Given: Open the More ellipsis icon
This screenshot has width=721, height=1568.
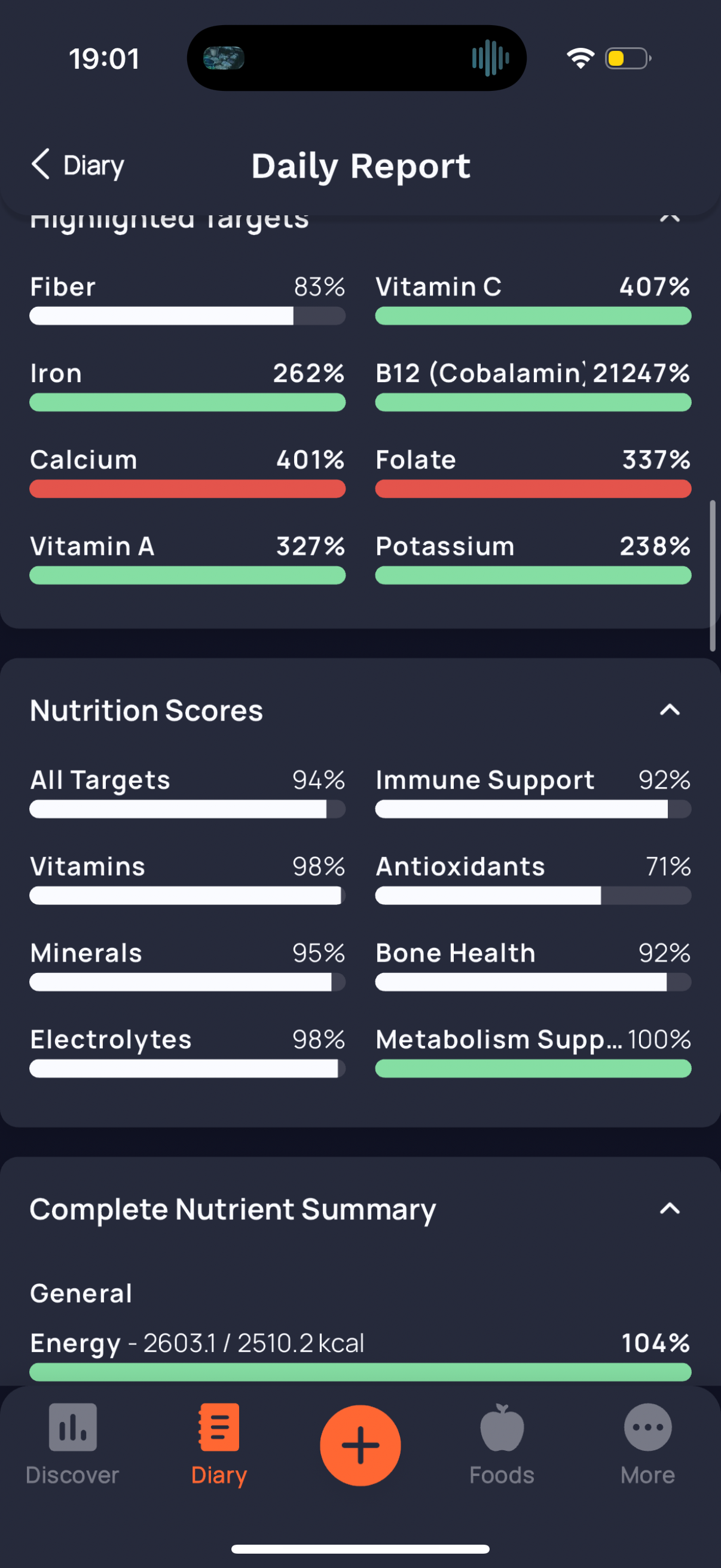Looking at the screenshot, I should point(647,1427).
